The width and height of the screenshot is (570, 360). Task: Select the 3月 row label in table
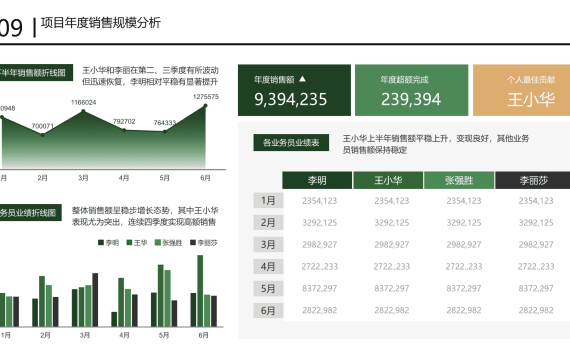click(268, 245)
